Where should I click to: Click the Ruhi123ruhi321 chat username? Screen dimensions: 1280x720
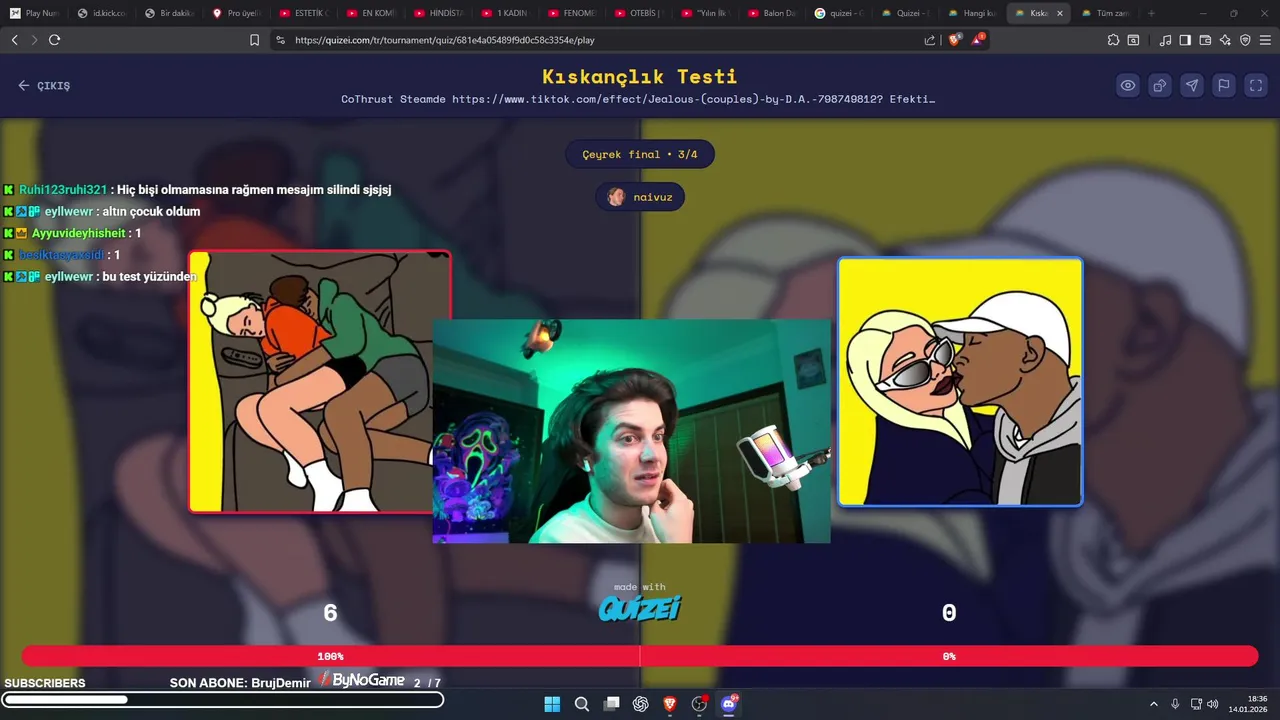(x=63, y=190)
